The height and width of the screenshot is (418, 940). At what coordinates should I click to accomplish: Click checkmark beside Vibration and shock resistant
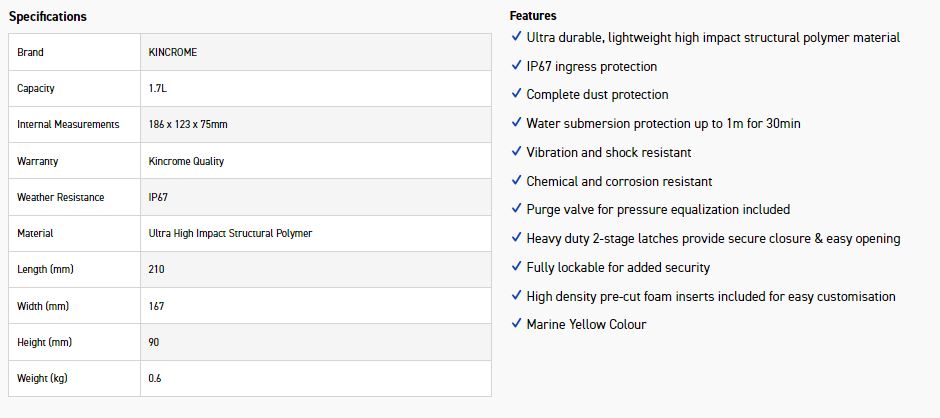coord(517,152)
